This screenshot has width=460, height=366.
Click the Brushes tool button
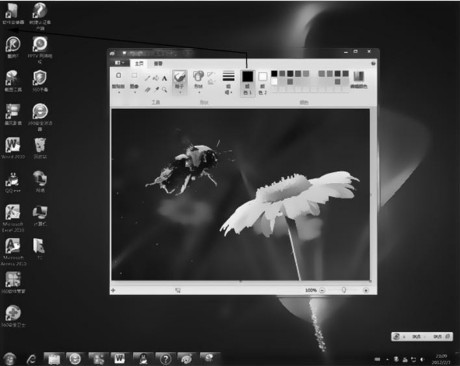(180, 82)
